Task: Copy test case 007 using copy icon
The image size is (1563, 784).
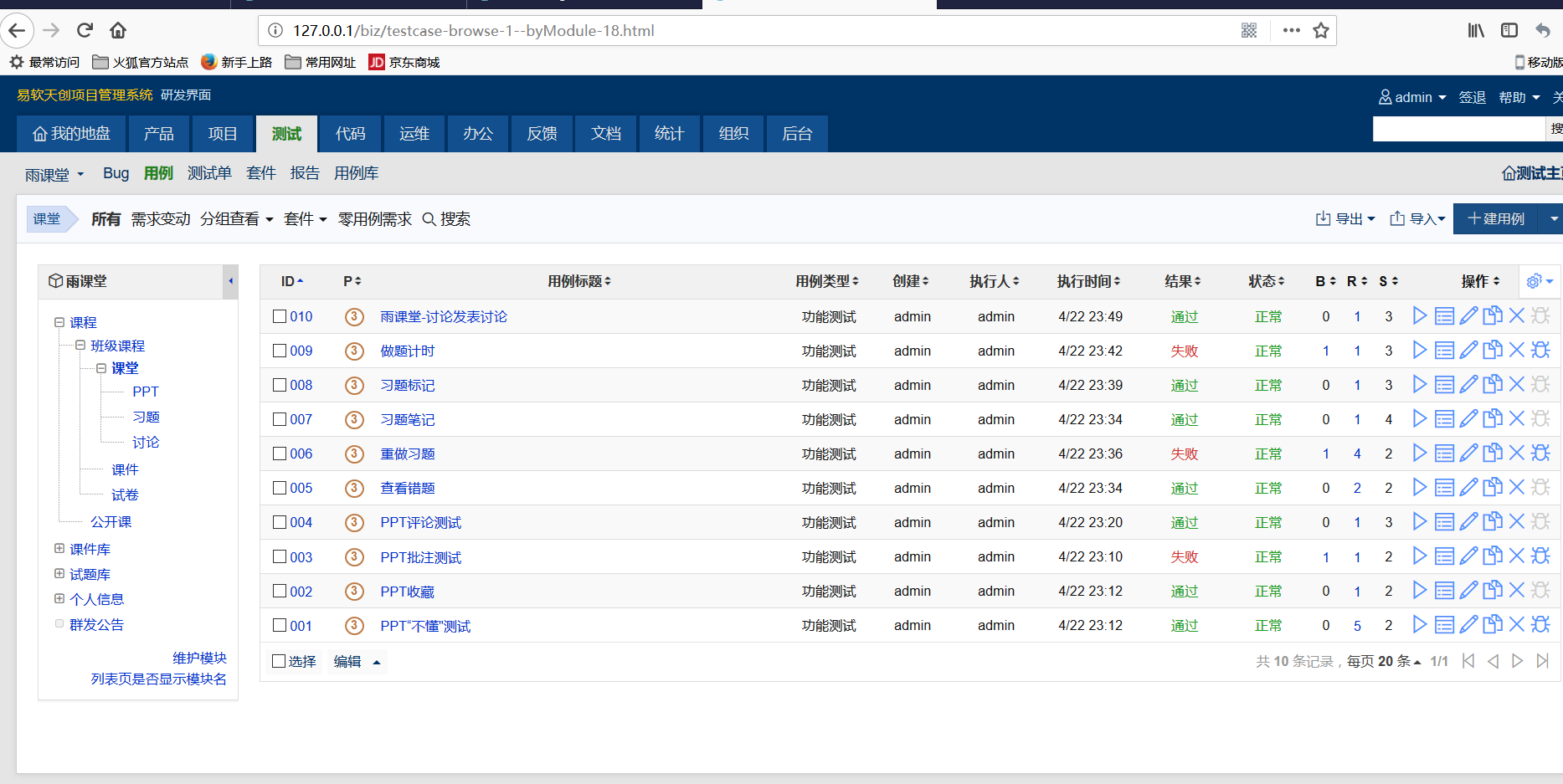Action: point(1493,419)
